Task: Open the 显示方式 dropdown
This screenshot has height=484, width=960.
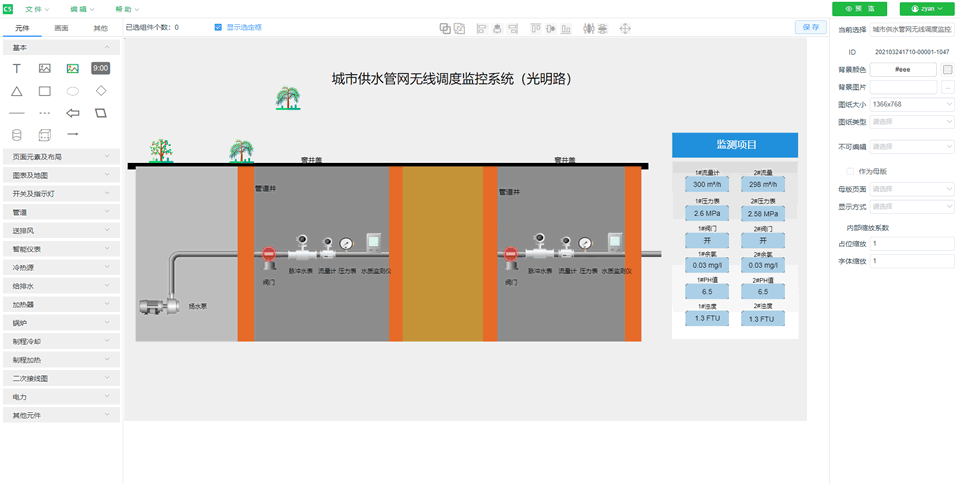Action: [x=912, y=207]
